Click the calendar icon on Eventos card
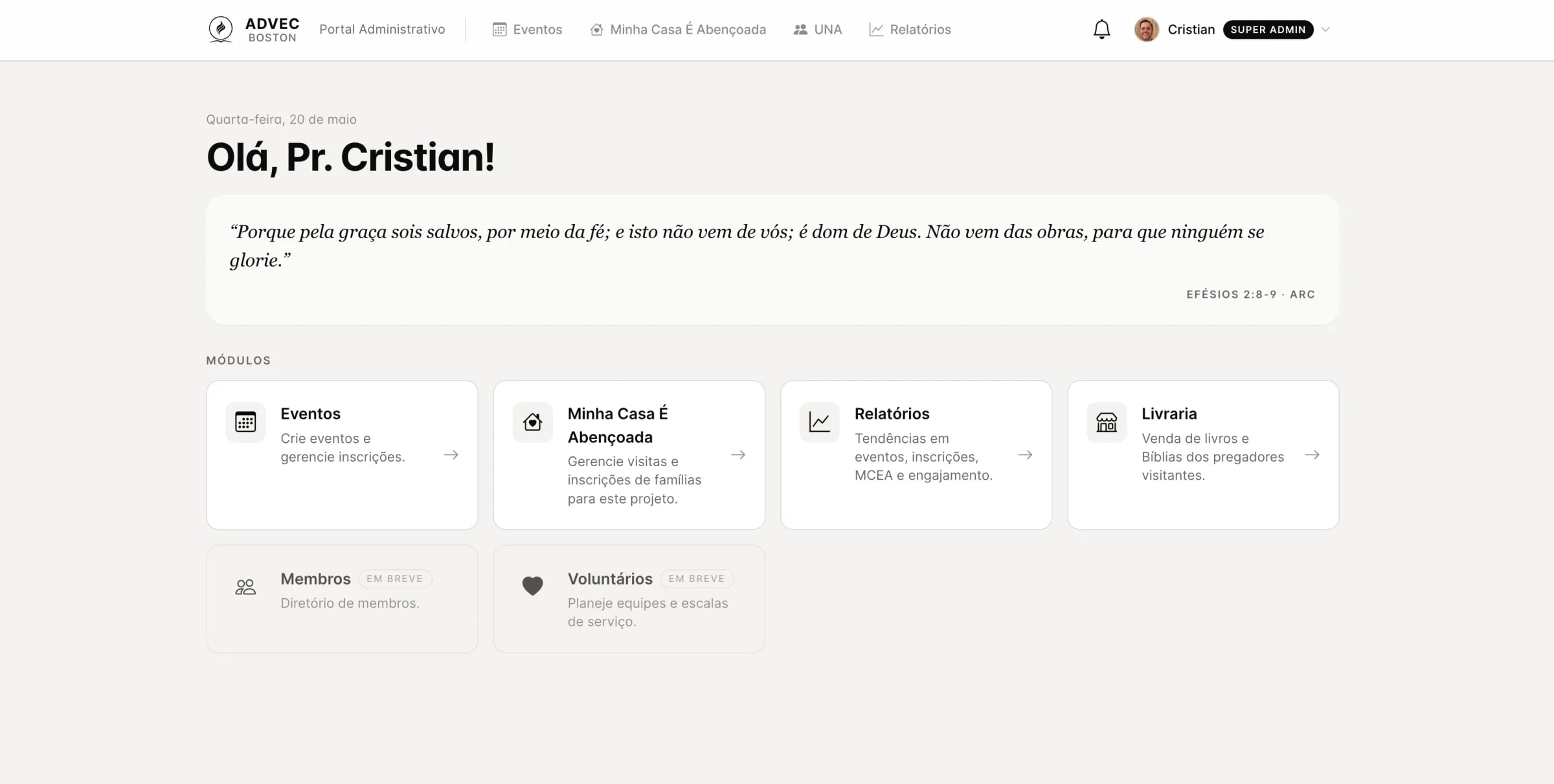Image resolution: width=1554 pixels, height=784 pixels. coord(245,422)
